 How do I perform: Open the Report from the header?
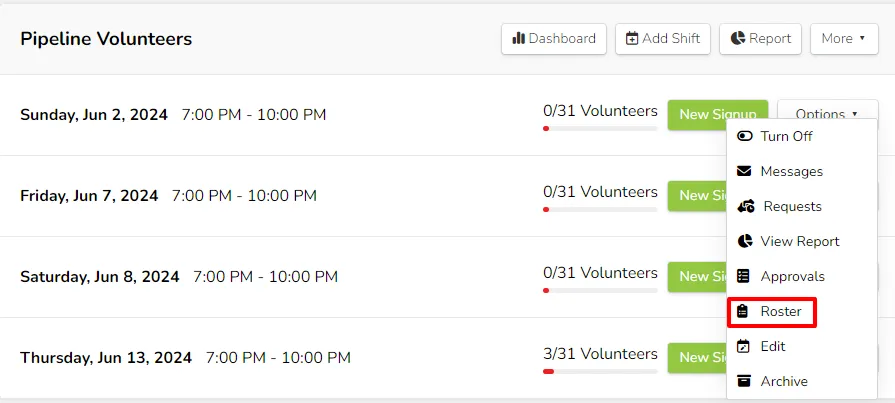[x=760, y=39]
